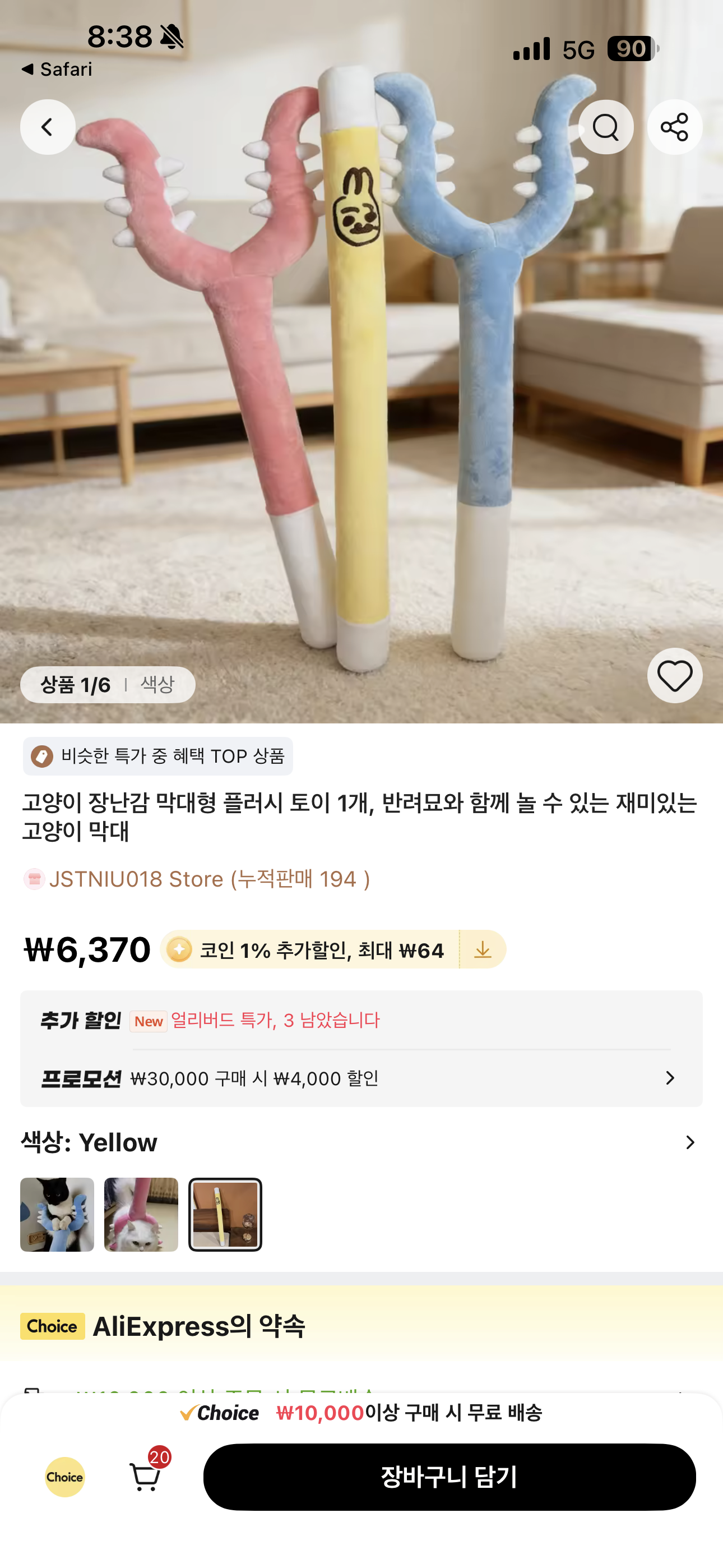The height and width of the screenshot is (1568, 723).
Task: Select the pink color variant
Action: (141, 1214)
